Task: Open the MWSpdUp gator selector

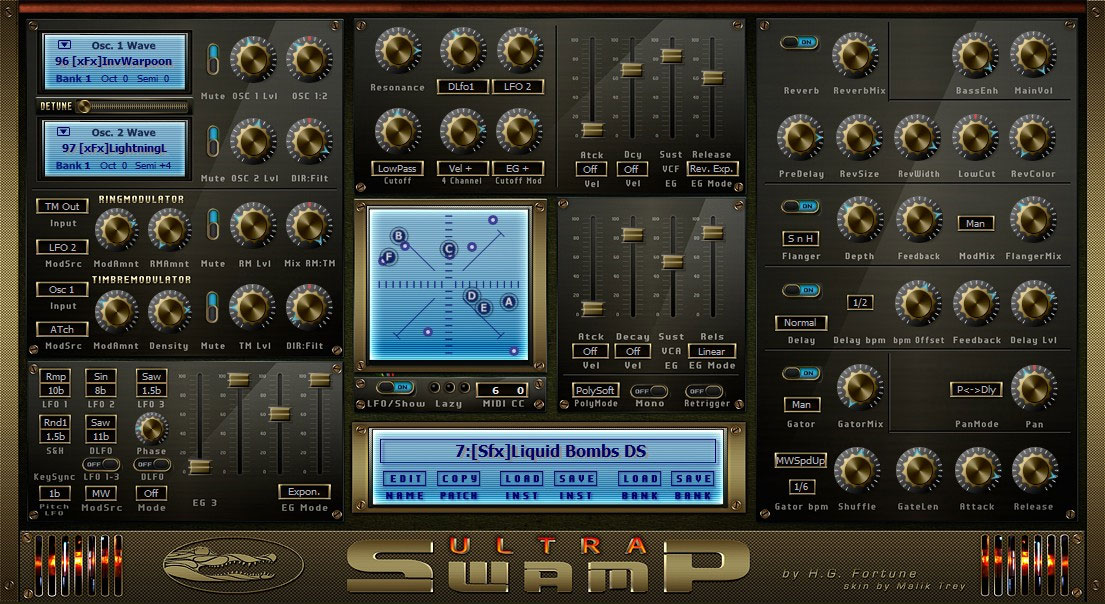Action: [801, 461]
